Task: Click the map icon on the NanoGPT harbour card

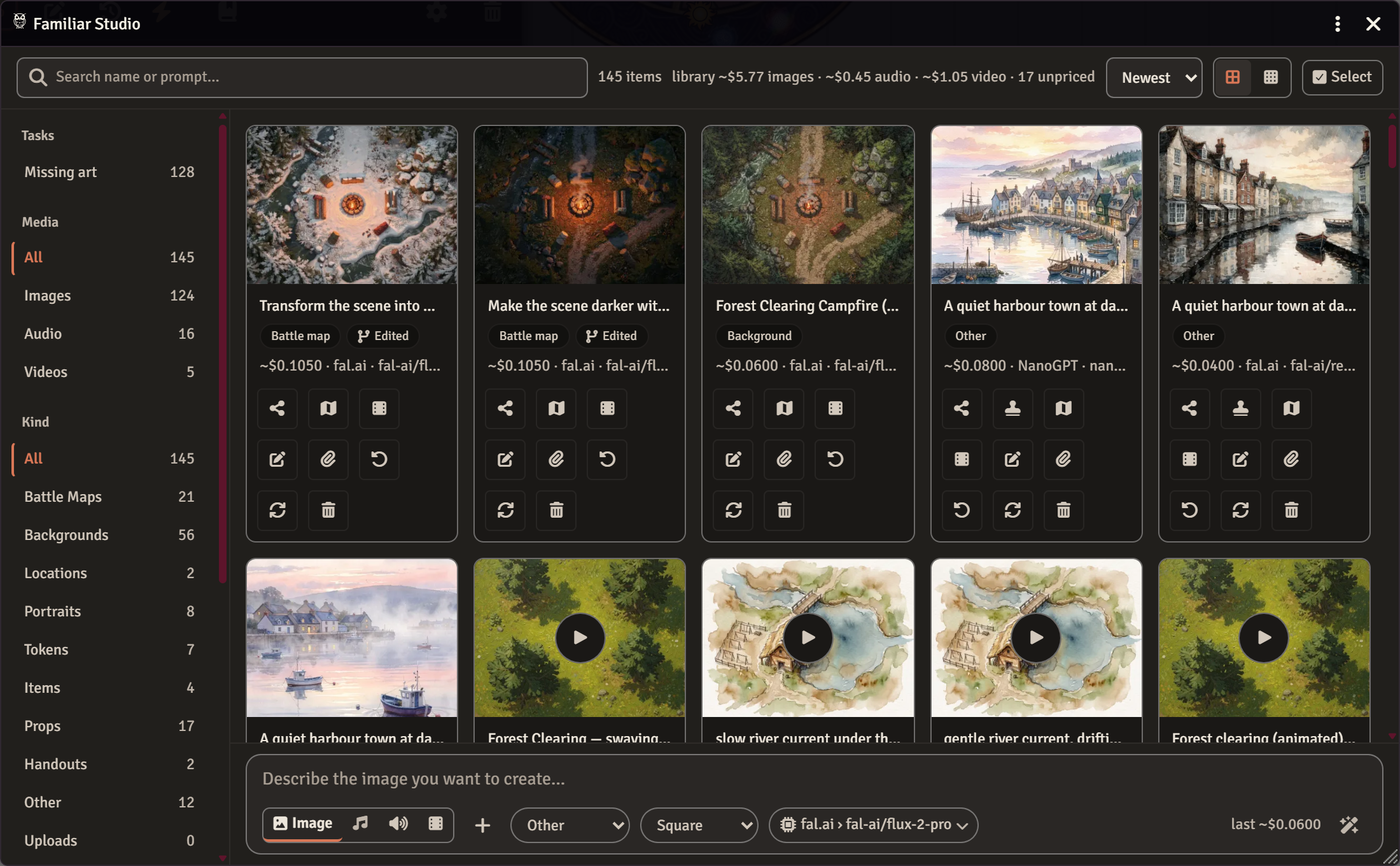Action: pos(1063,408)
